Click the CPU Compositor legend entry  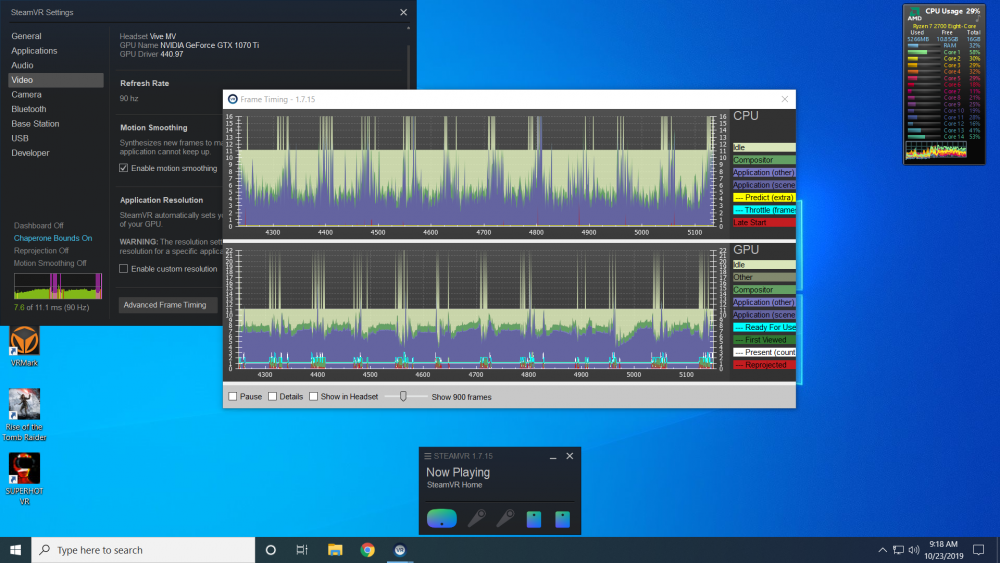pos(764,160)
